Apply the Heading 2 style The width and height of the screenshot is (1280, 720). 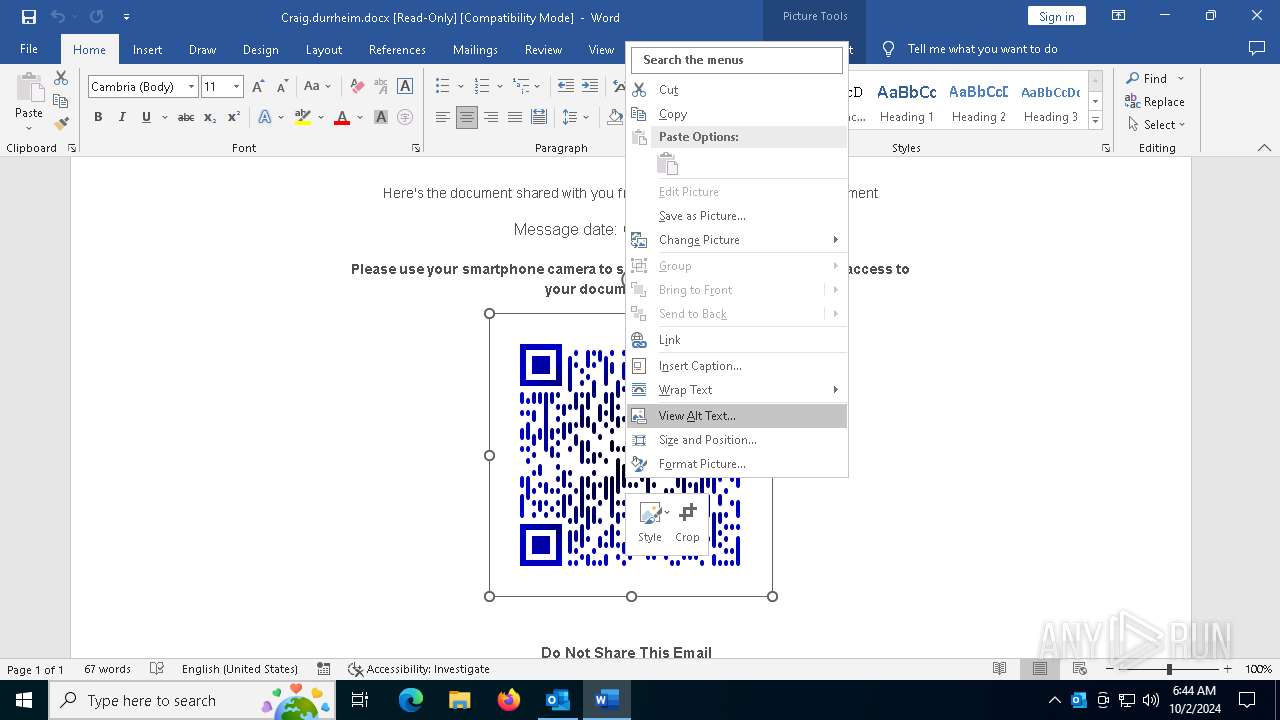point(979,103)
